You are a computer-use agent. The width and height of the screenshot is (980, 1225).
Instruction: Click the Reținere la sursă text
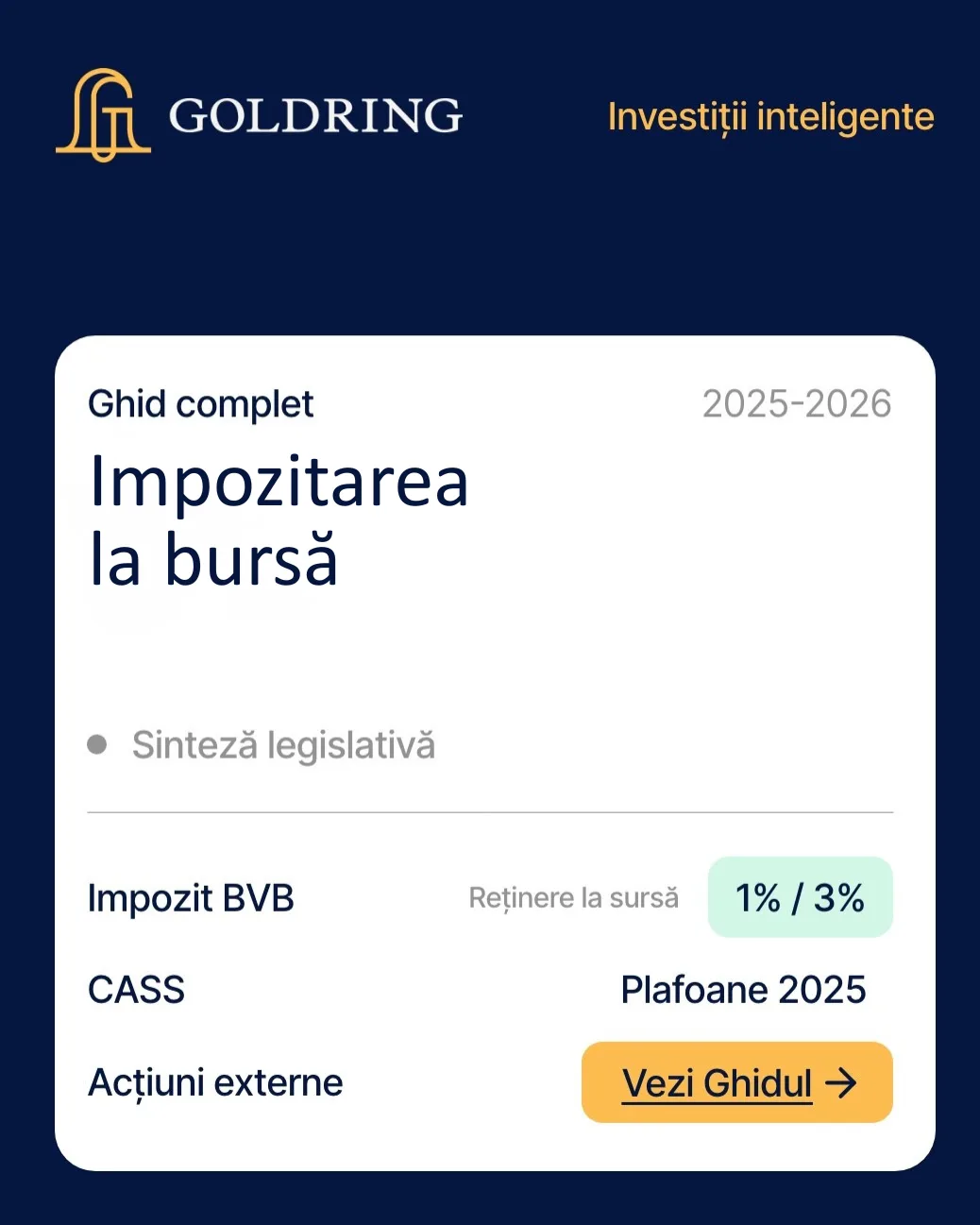click(x=573, y=897)
